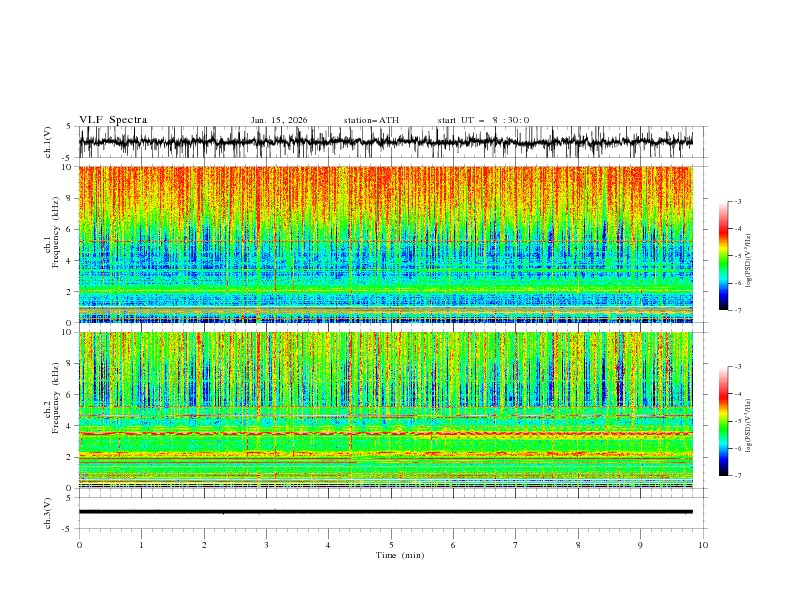
Task: Click the "start UT = 8 :30:0" header text
Action: 483,120
